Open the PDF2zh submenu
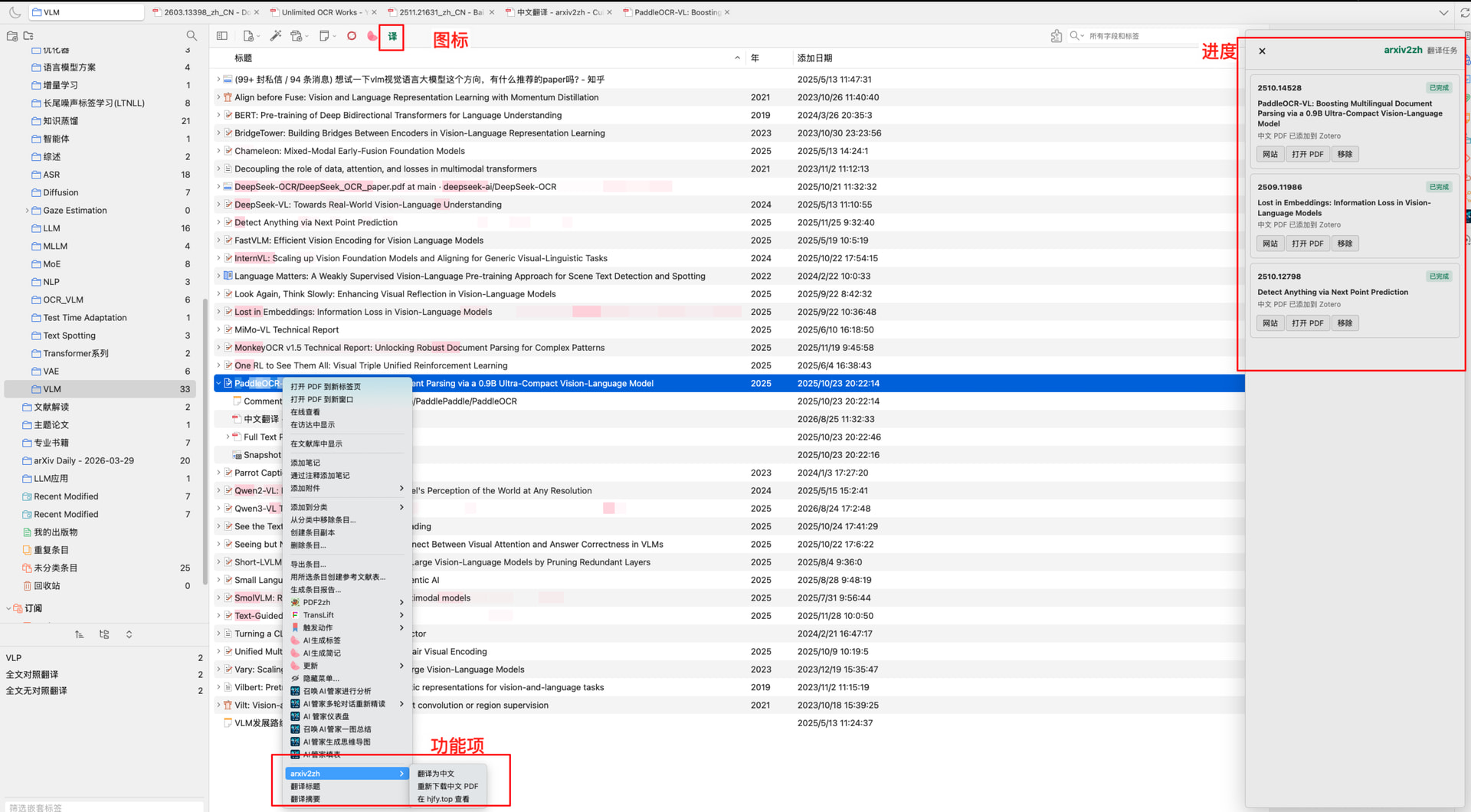 (347, 603)
